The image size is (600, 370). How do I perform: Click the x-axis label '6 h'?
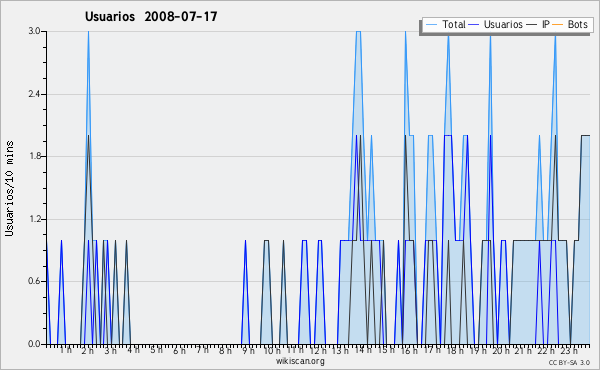click(x=179, y=350)
